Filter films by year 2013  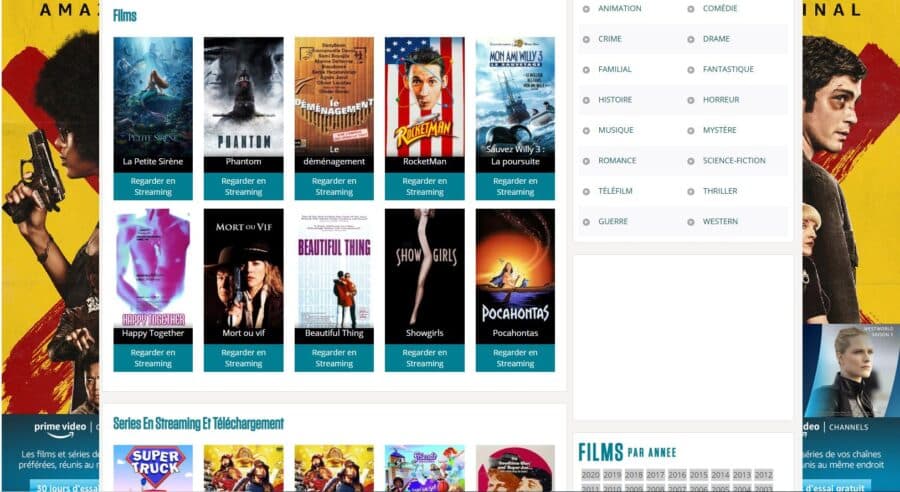tap(742, 475)
